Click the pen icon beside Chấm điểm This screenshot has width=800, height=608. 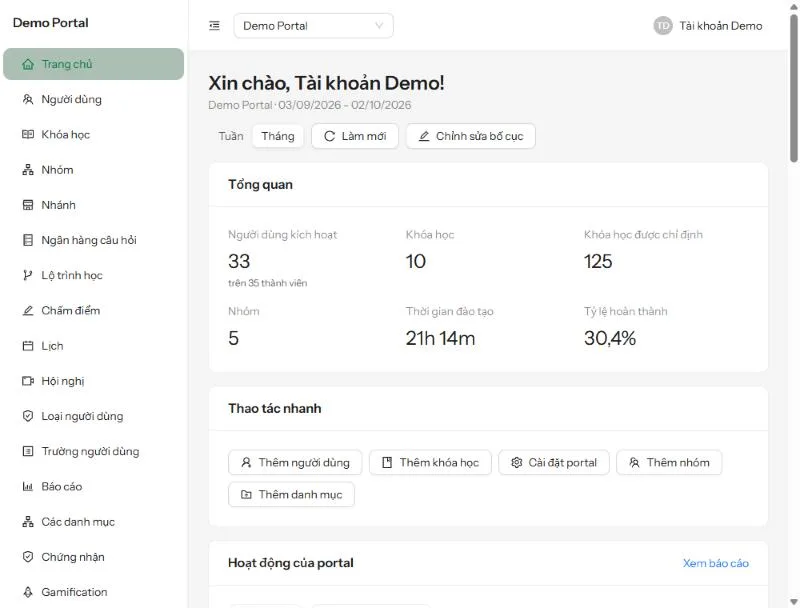tap(28, 311)
